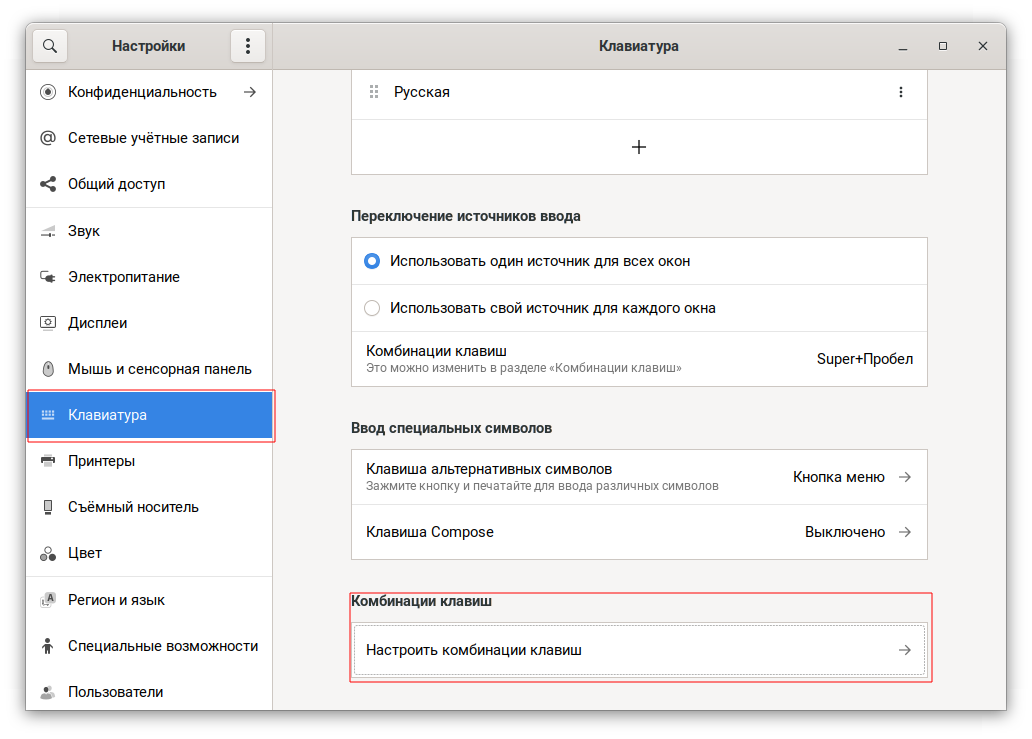Switch to Электропитание settings
This screenshot has height=739, width=1032.
(149, 277)
